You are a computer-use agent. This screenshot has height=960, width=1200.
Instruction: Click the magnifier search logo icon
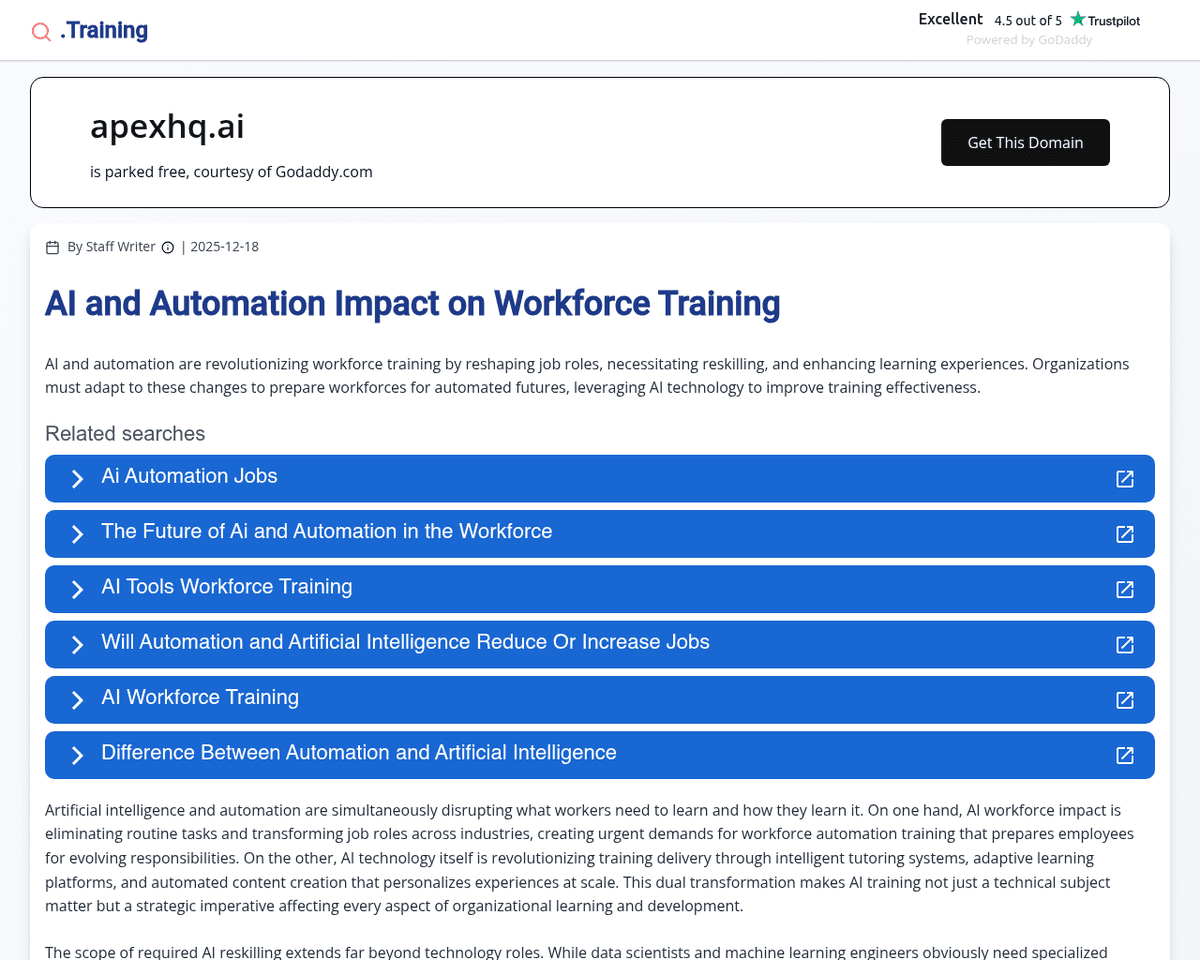point(41,32)
